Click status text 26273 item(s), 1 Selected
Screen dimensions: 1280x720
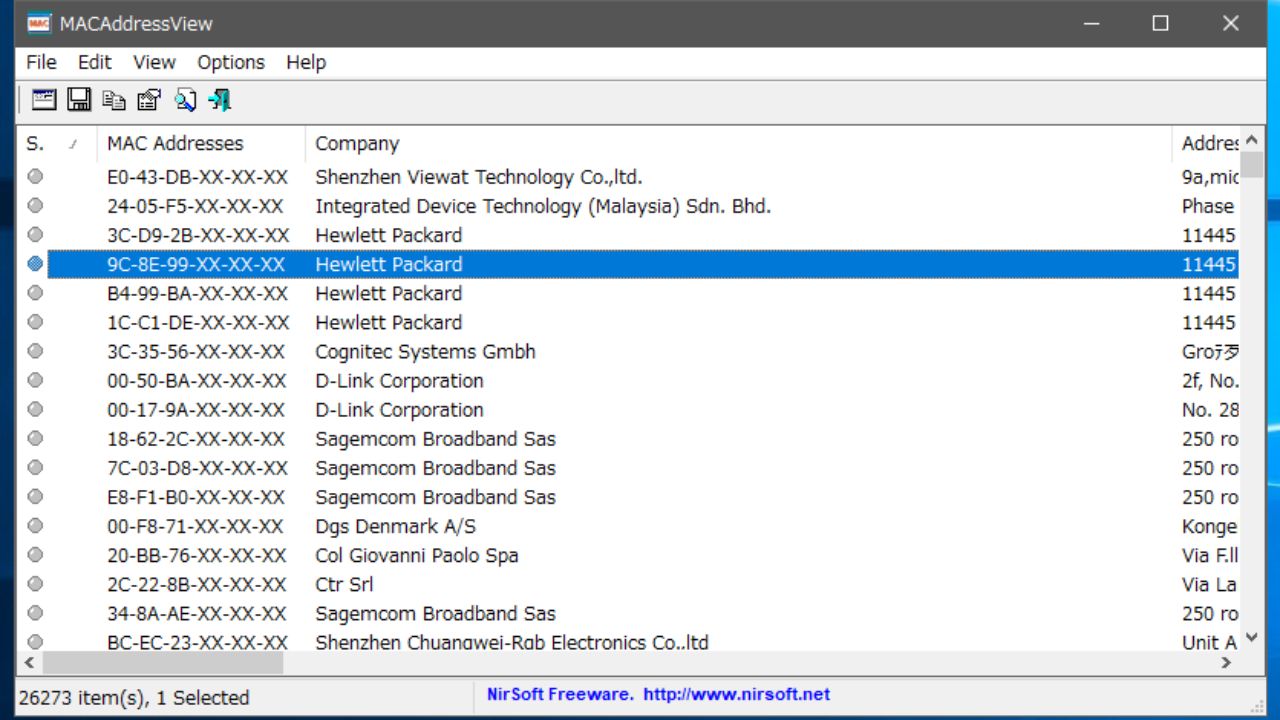click(134, 697)
